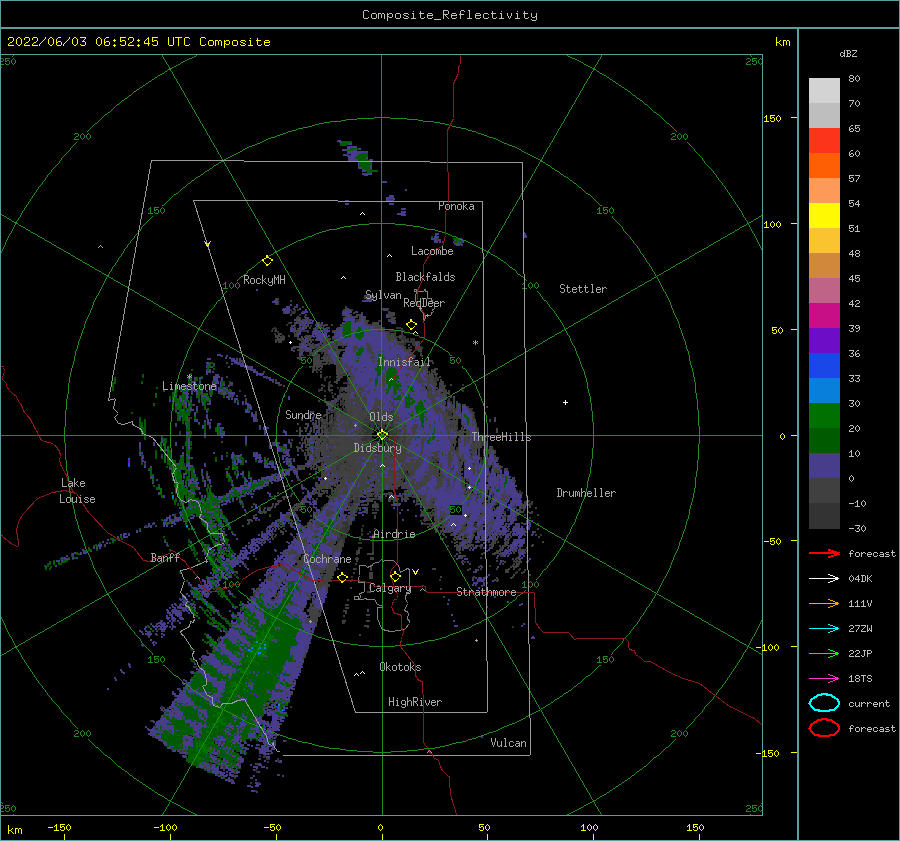Screen dimensions: 900x841
Task: Click the cyan 27ZW arrow legend icon
Action: [824, 629]
